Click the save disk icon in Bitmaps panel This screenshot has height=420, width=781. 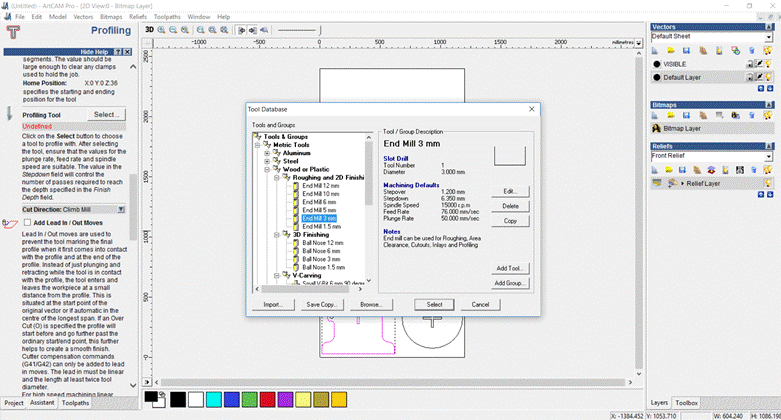click(x=686, y=116)
